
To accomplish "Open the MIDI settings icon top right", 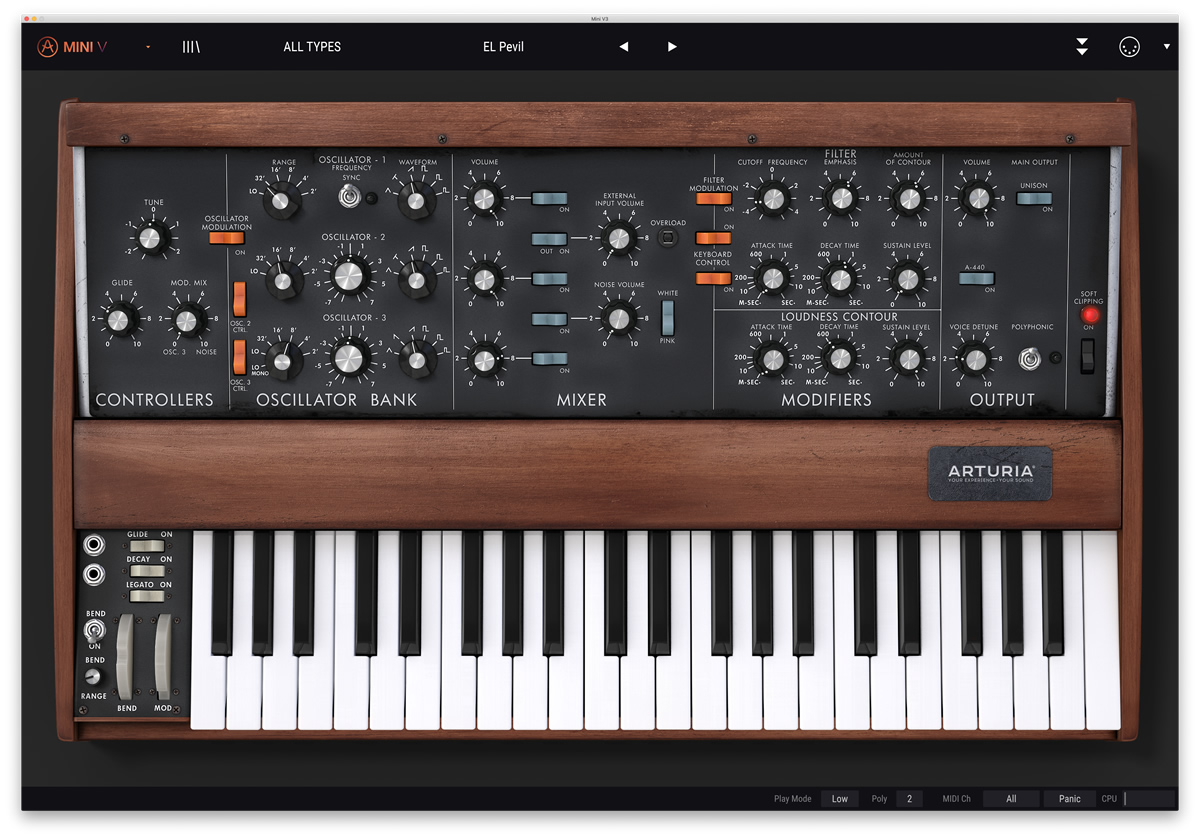I will [1129, 46].
